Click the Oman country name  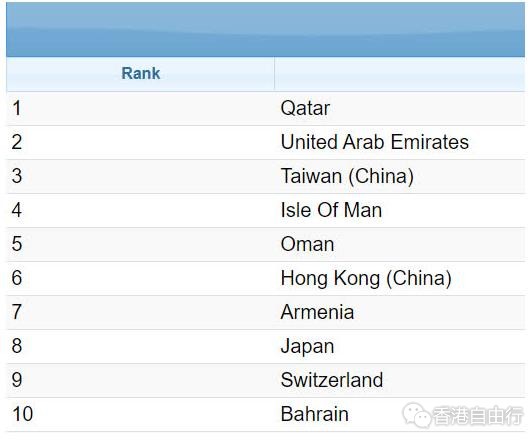pyautogui.click(x=307, y=244)
